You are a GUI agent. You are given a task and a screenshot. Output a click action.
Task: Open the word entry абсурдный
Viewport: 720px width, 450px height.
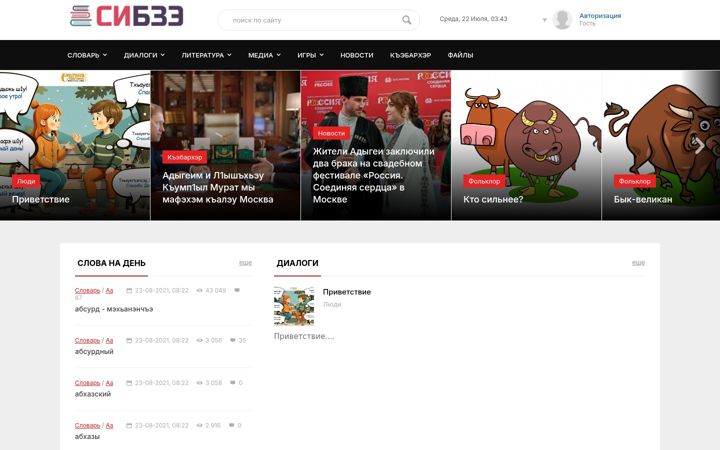pyautogui.click(x=94, y=352)
